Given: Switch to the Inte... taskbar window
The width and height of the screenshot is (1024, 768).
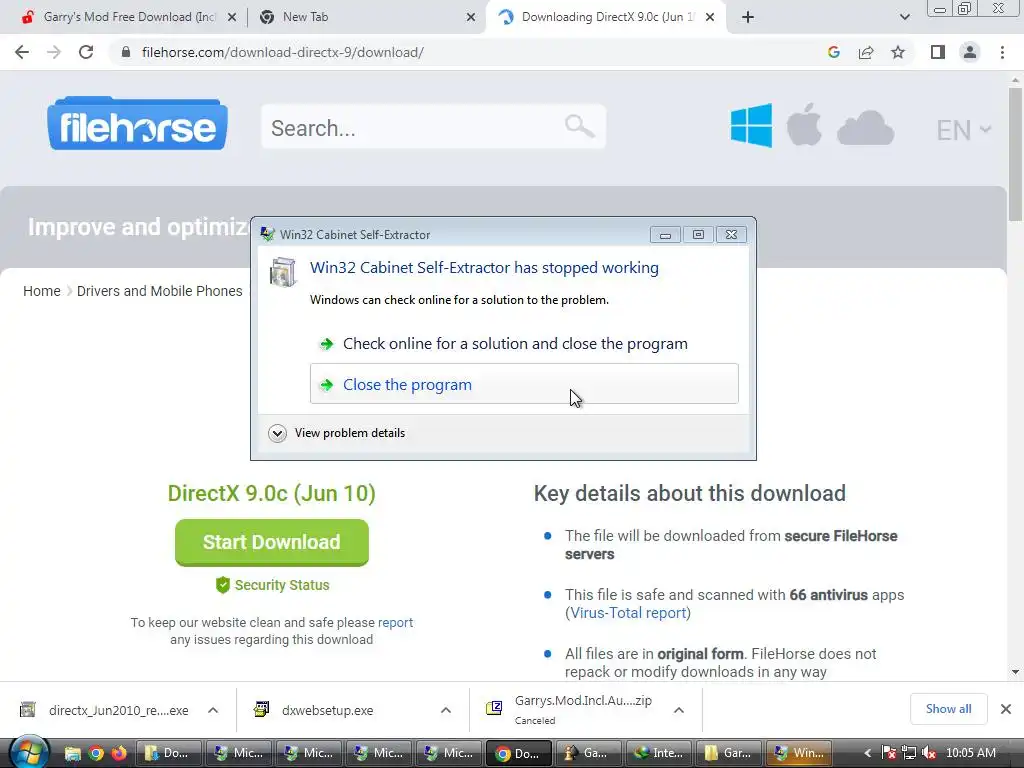Looking at the screenshot, I should [x=659, y=753].
